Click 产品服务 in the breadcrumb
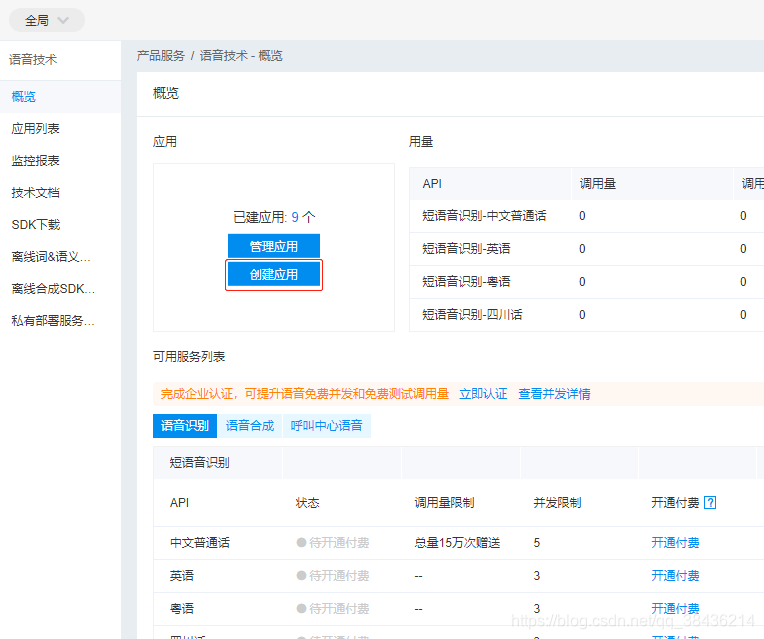This screenshot has height=639, width=764. (161, 56)
